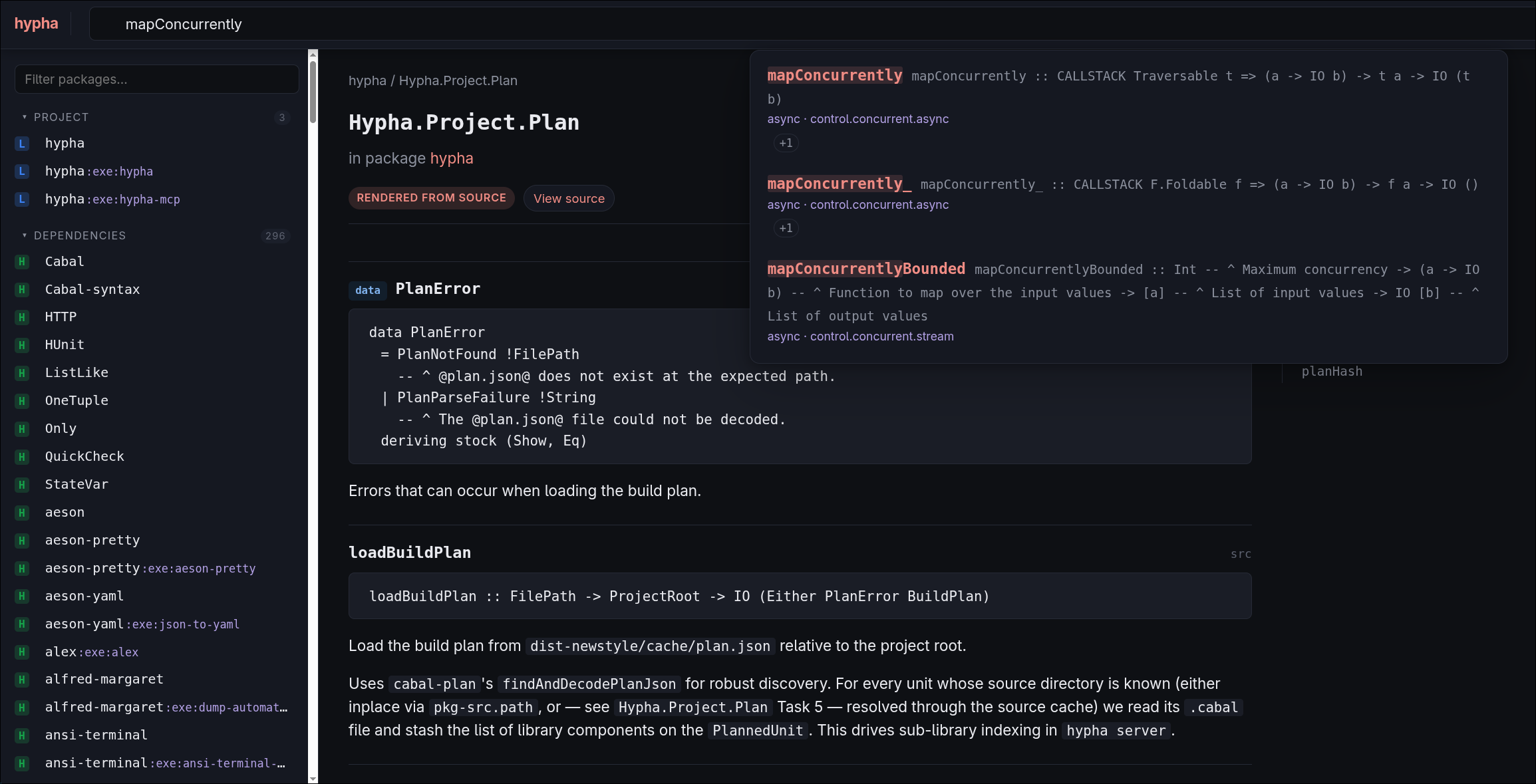Focus the Filter packages input
The image size is (1536, 784).
156,79
